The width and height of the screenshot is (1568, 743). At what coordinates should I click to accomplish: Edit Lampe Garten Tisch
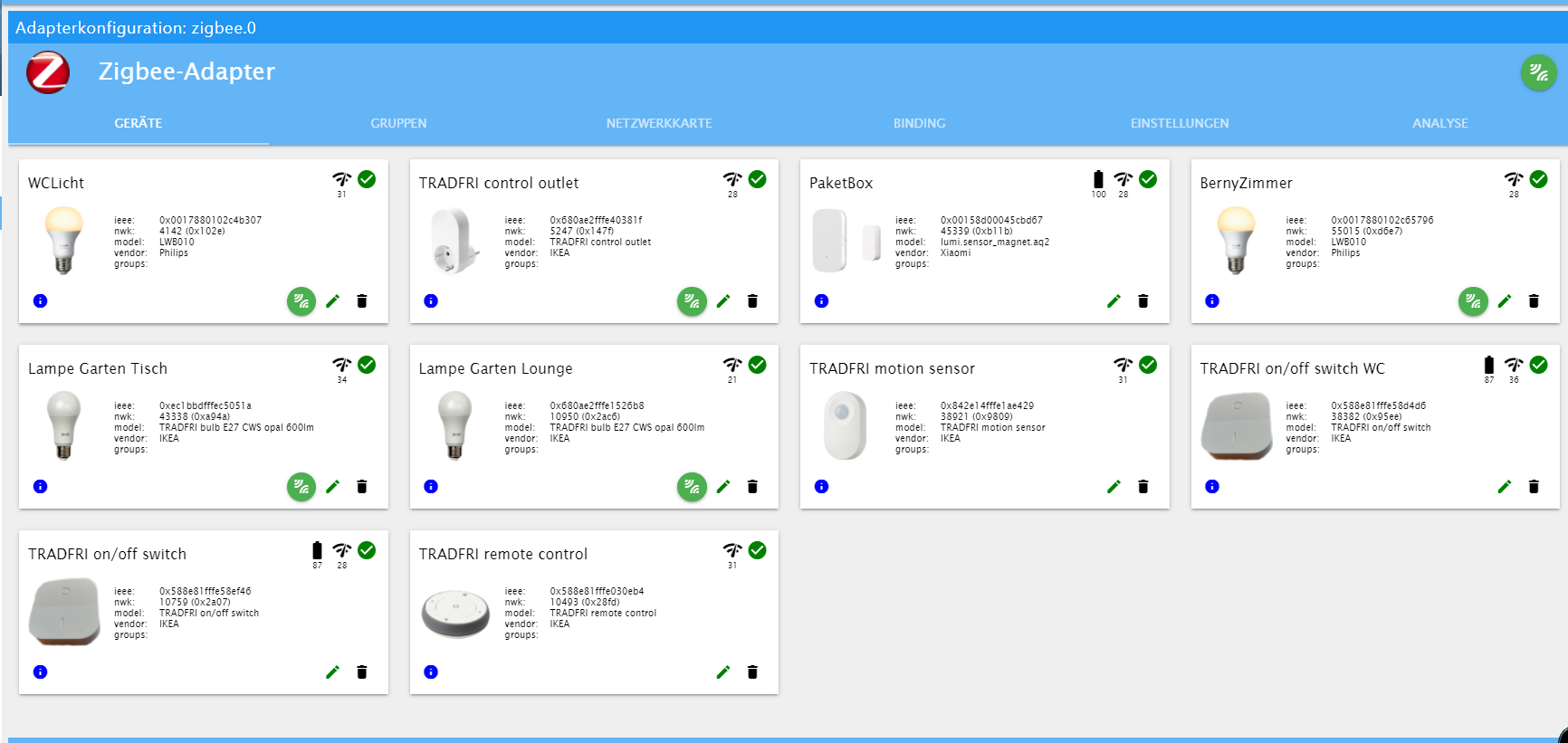pyautogui.click(x=332, y=487)
